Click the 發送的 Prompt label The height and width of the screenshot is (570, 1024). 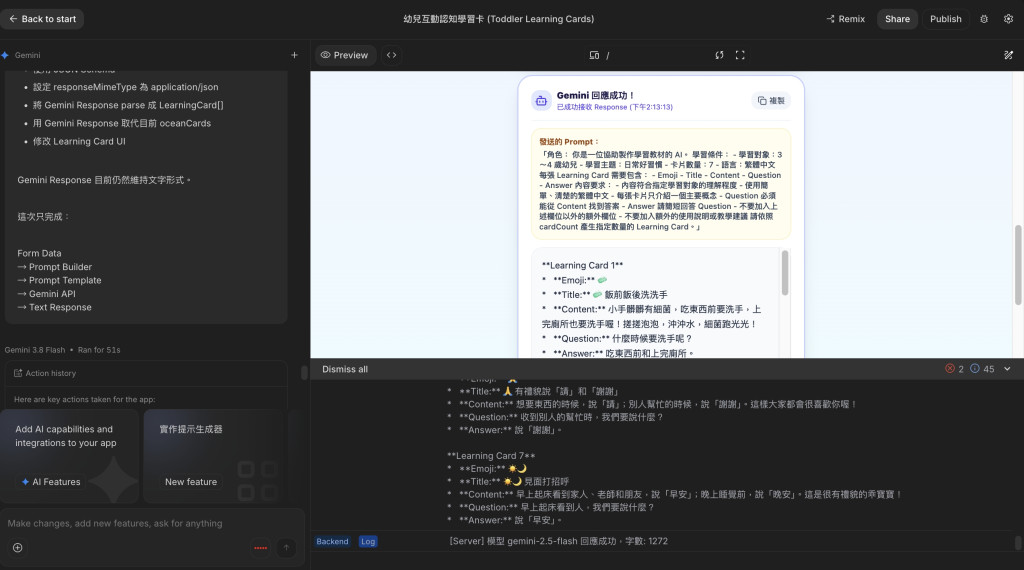(569, 142)
